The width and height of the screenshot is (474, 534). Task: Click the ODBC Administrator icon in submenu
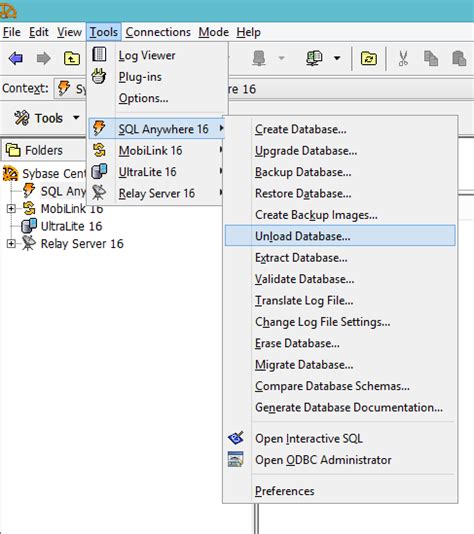tap(236, 459)
